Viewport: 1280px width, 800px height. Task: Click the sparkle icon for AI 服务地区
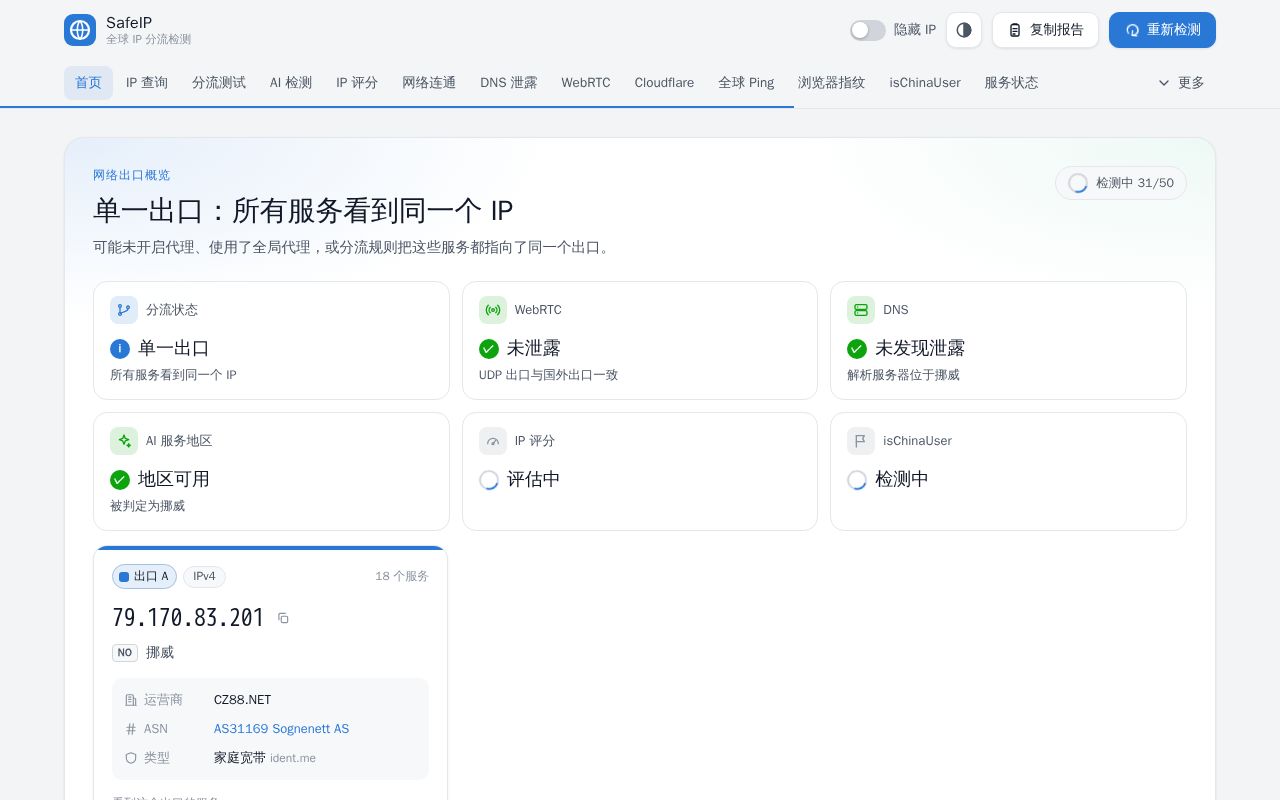(124, 441)
